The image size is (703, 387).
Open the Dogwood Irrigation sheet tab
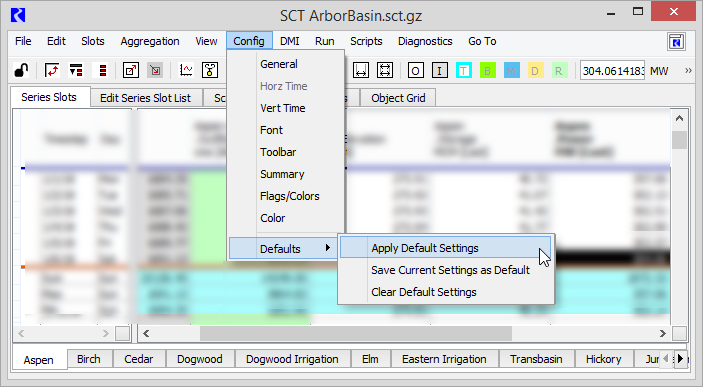(x=292, y=359)
